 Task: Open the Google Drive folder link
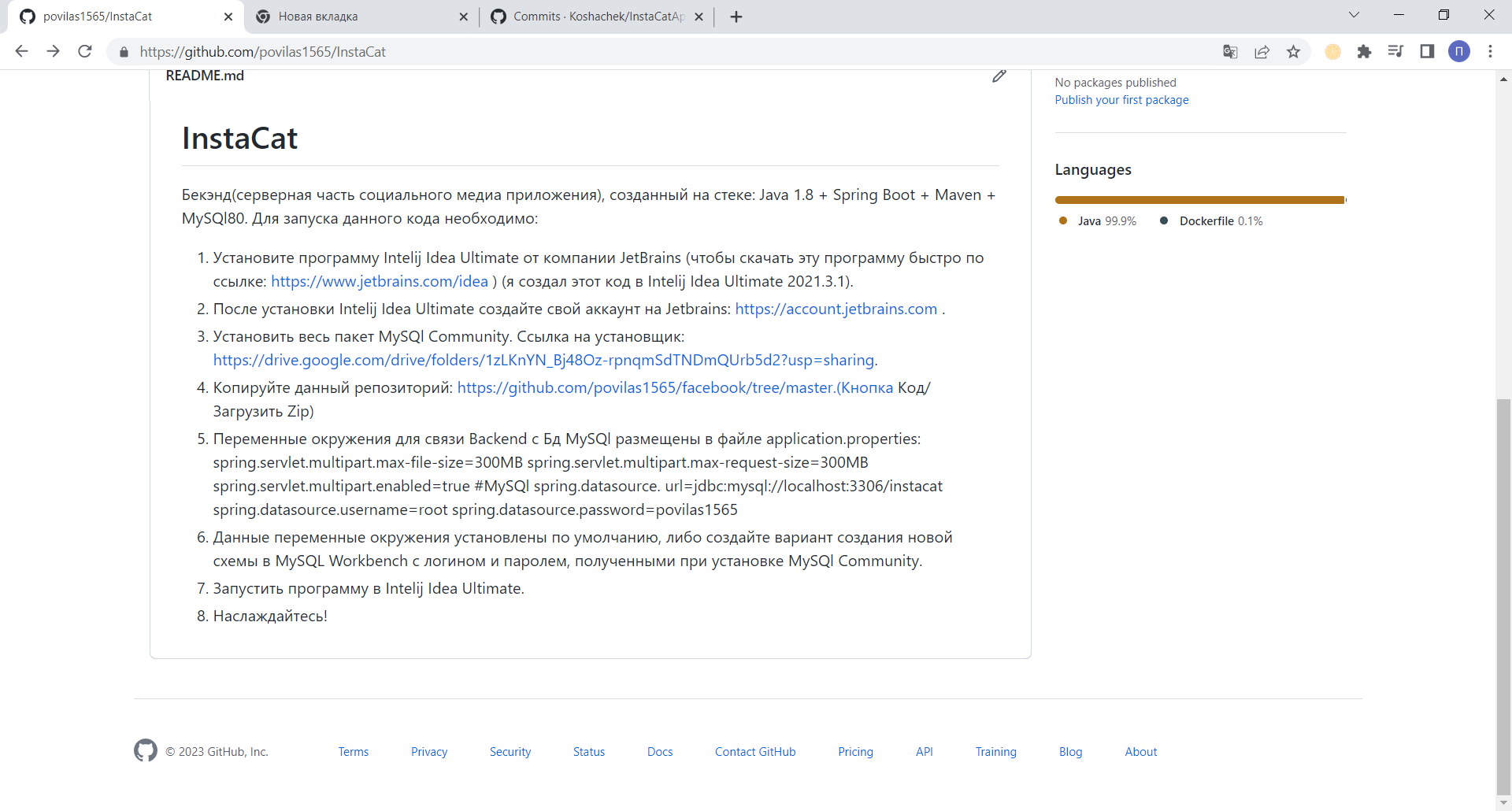click(x=543, y=360)
